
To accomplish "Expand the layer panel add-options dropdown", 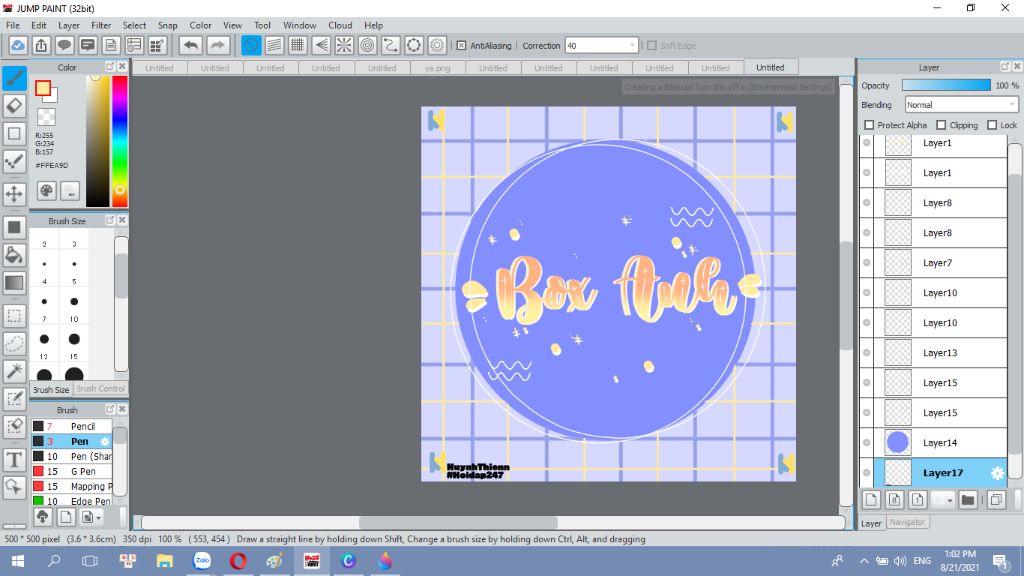I will tap(943, 500).
